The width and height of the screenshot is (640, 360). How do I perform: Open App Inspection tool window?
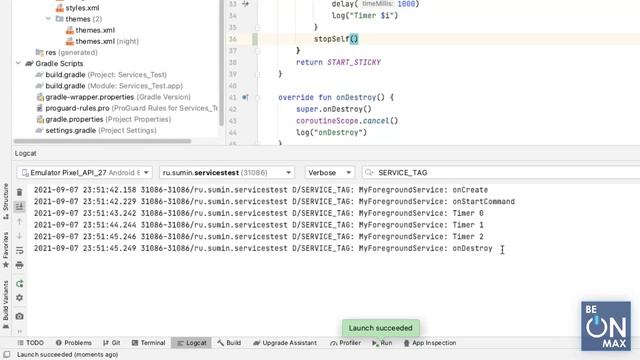click(430, 343)
